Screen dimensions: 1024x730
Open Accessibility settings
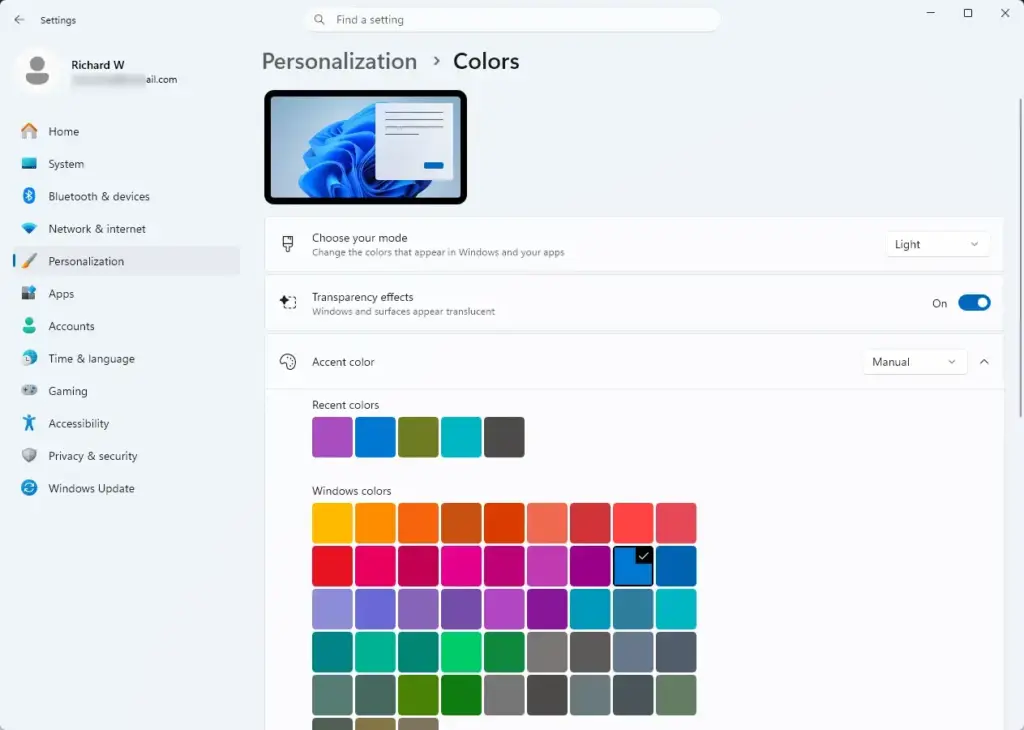127,423
